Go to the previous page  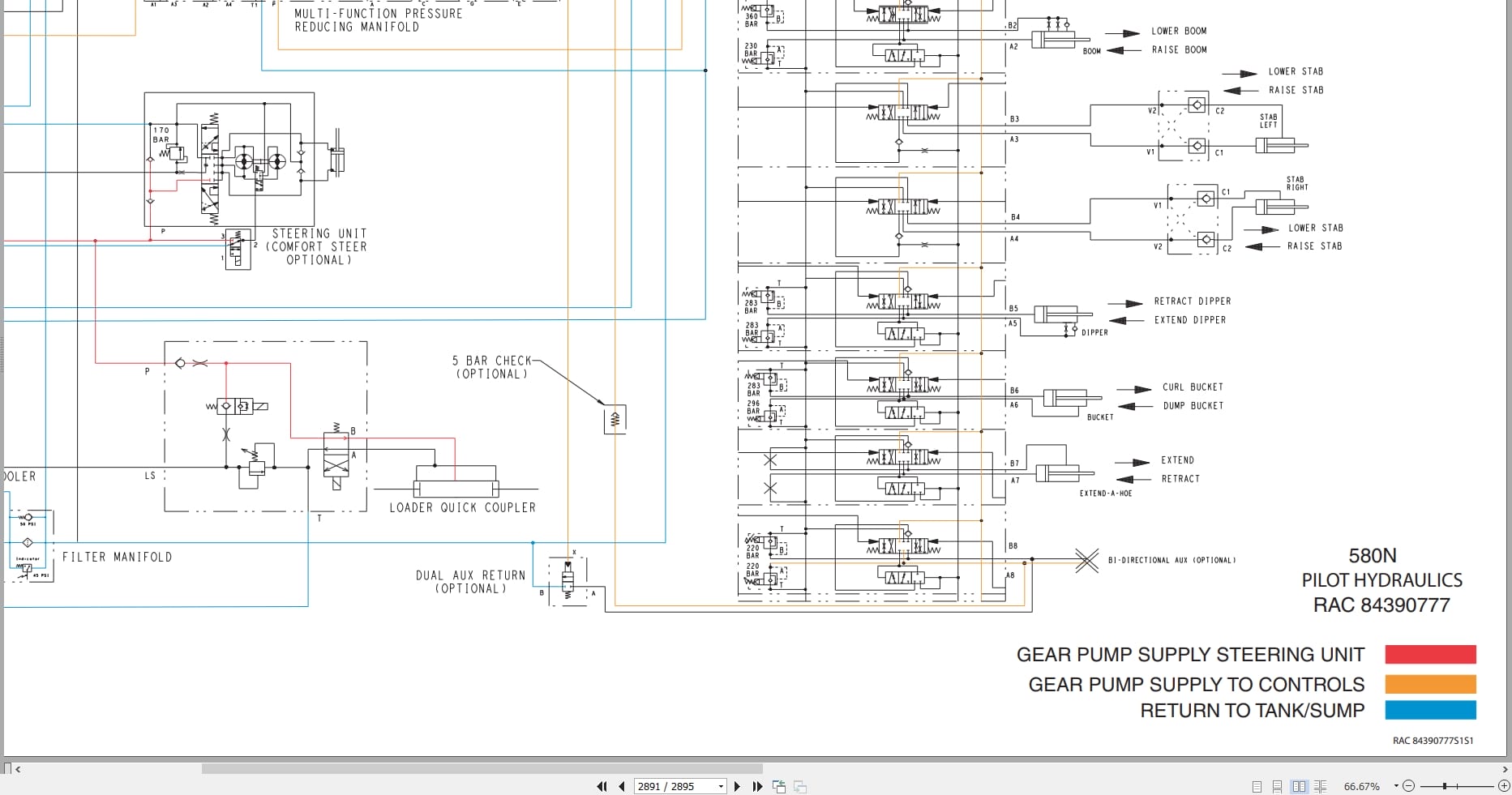click(x=622, y=786)
